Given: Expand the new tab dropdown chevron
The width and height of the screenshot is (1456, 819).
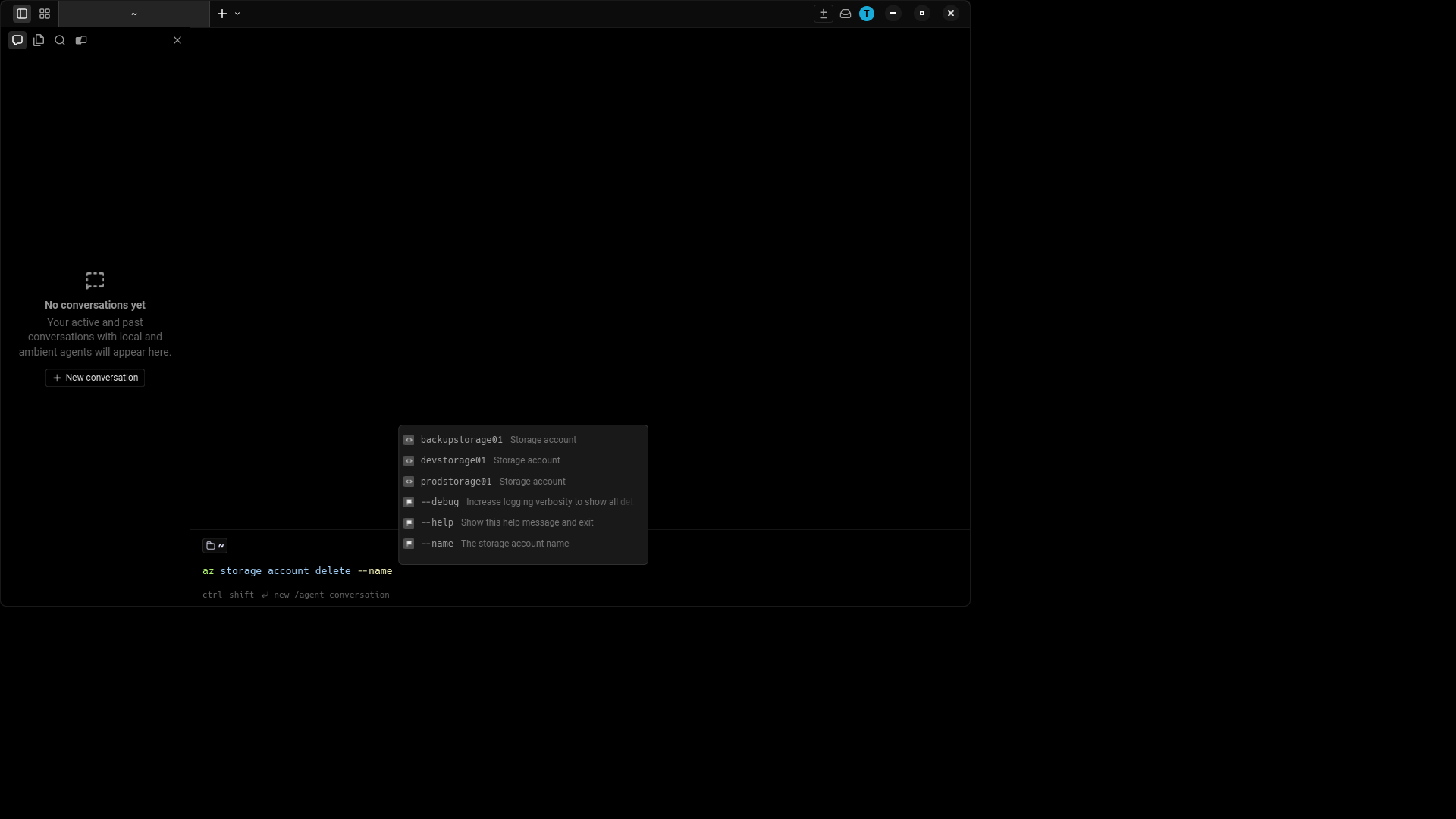Looking at the screenshot, I should (x=237, y=14).
